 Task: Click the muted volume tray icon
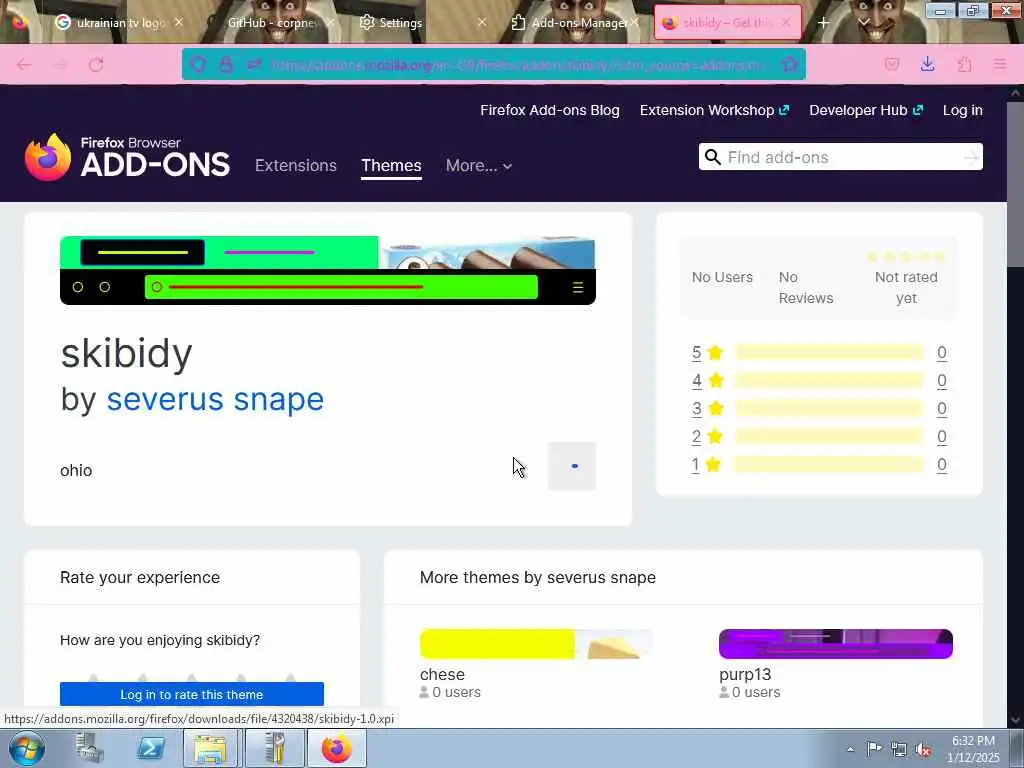(923, 750)
